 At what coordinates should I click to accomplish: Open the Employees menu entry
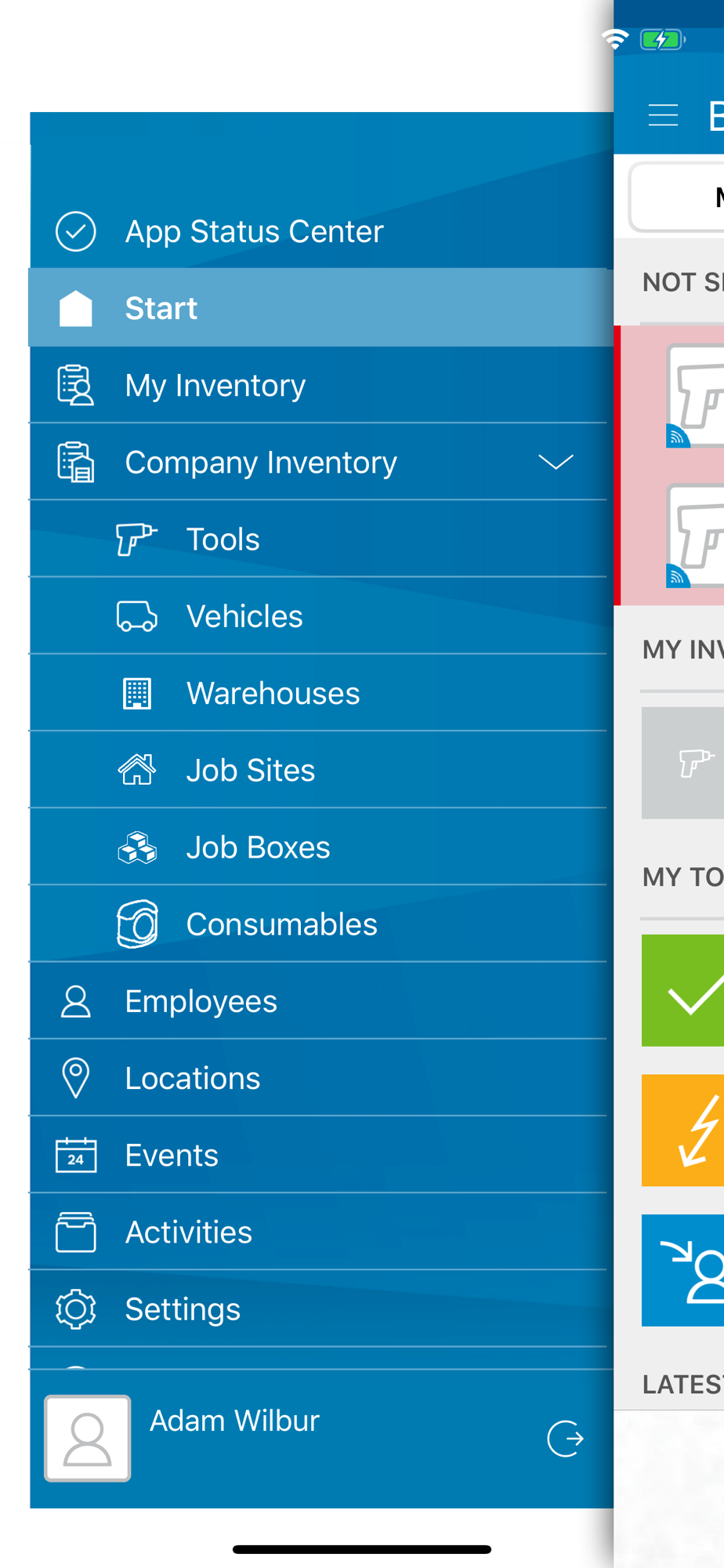(318, 1001)
